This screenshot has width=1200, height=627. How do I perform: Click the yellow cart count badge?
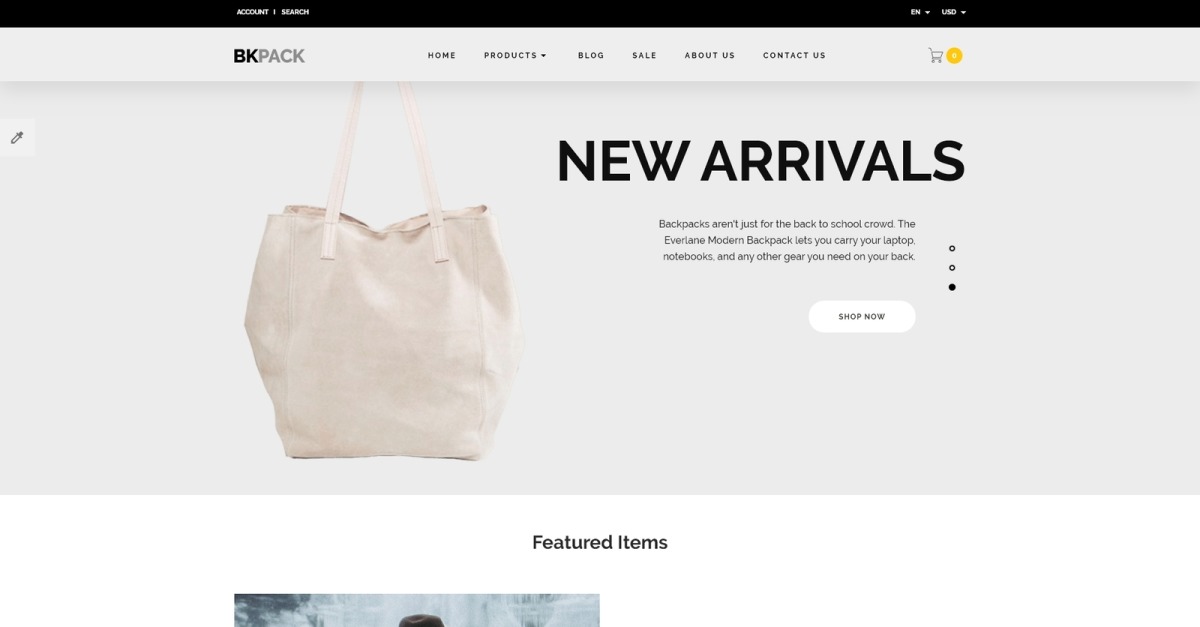tap(954, 56)
